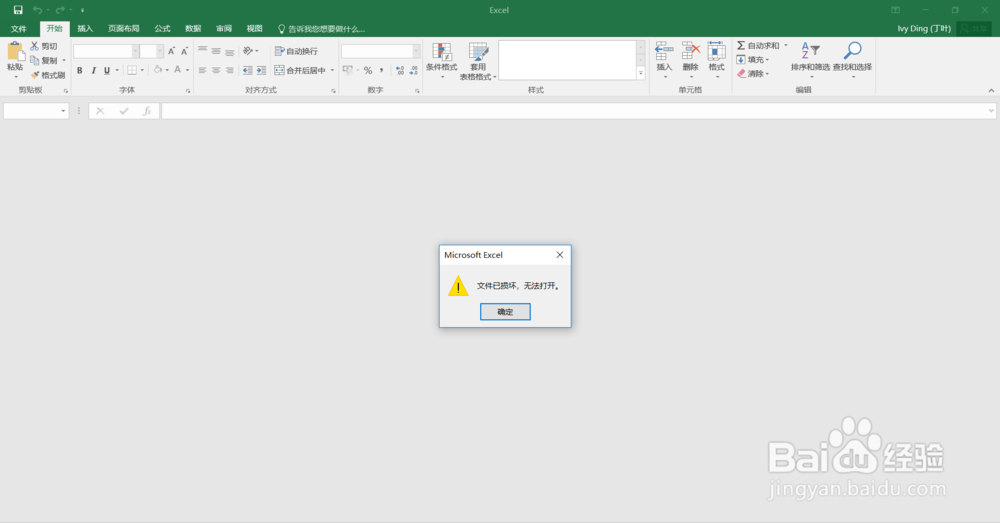This screenshot has height=523, width=1000.
Task: Open the 字体 group dialog launcher
Action: coord(188,91)
